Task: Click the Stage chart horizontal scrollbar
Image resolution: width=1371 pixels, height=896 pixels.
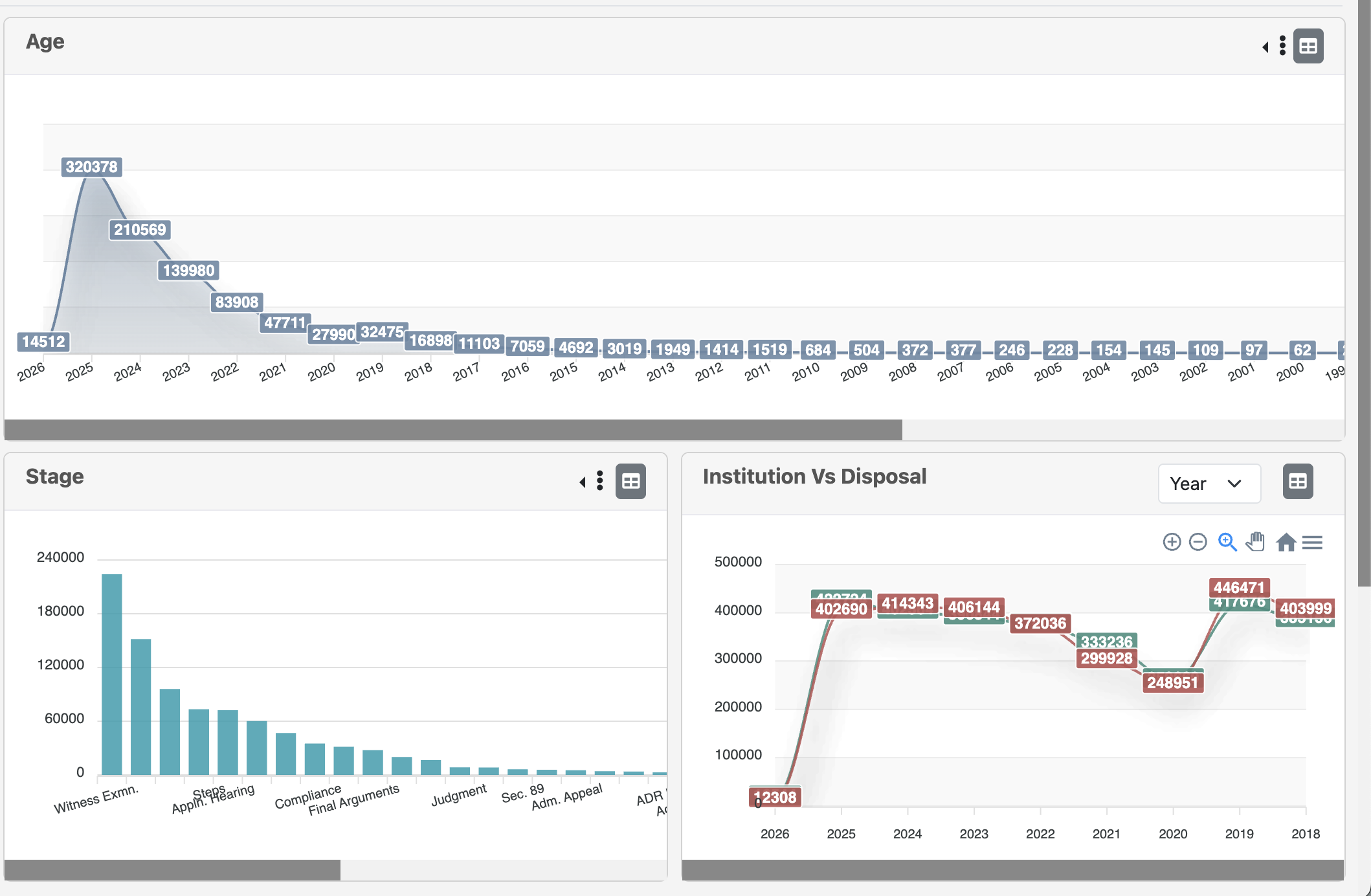Action: [172, 870]
